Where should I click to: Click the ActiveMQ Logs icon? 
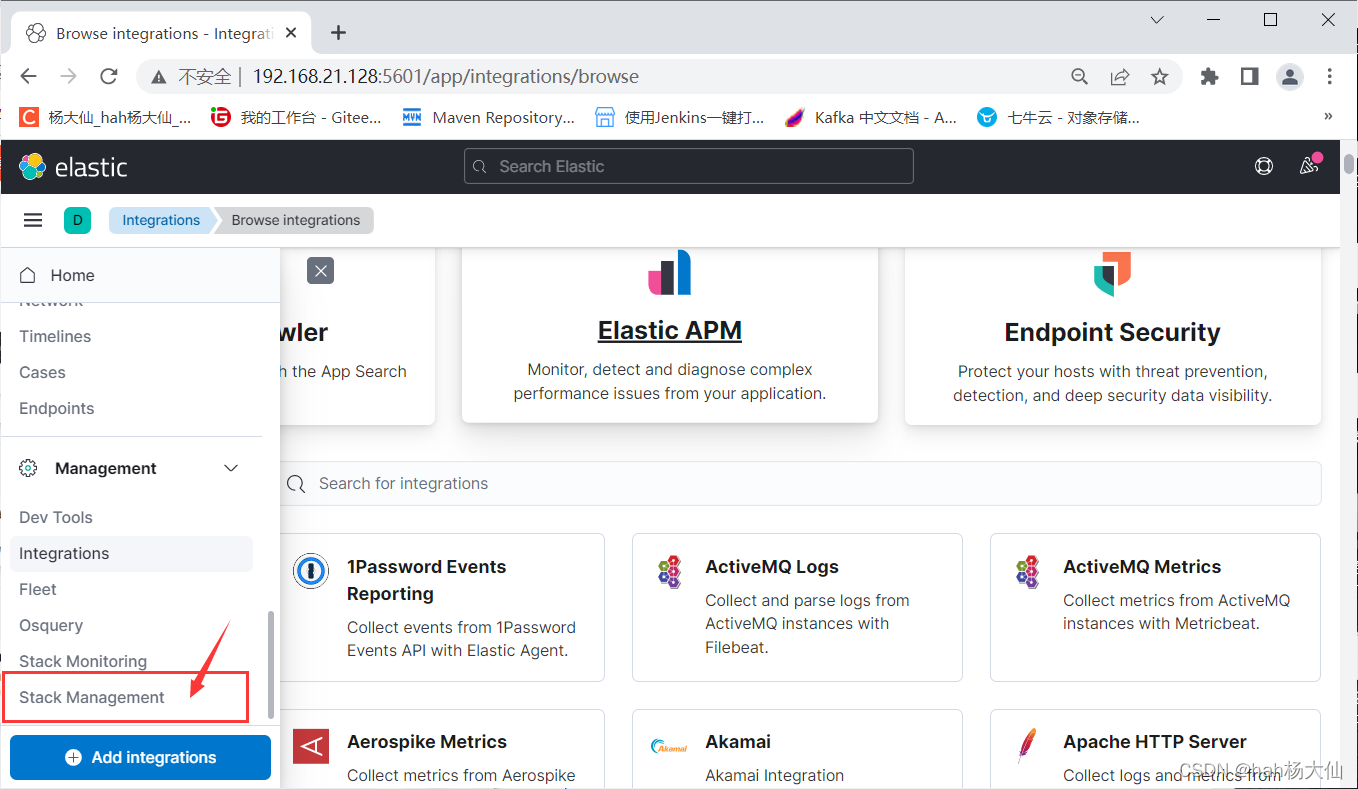pyautogui.click(x=670, y=571)
